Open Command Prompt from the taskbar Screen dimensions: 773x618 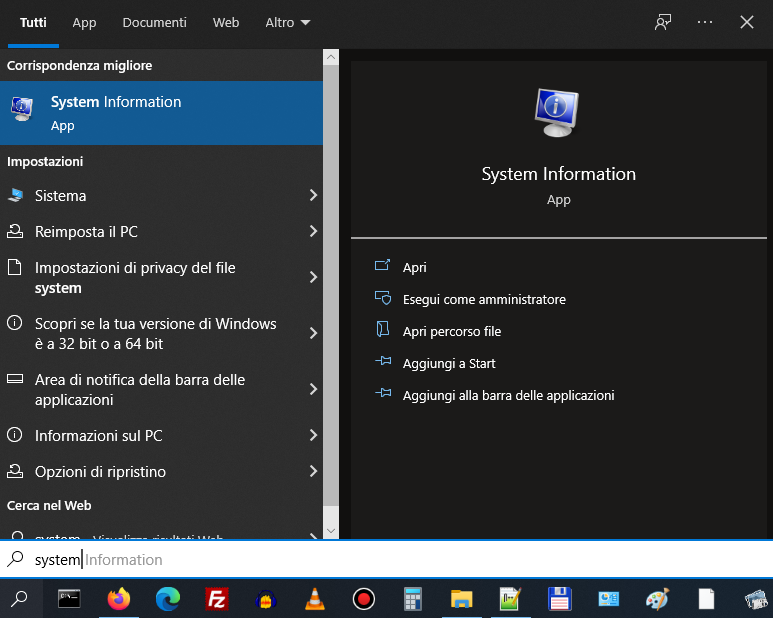pyautogui.click(x=69, y=599)
